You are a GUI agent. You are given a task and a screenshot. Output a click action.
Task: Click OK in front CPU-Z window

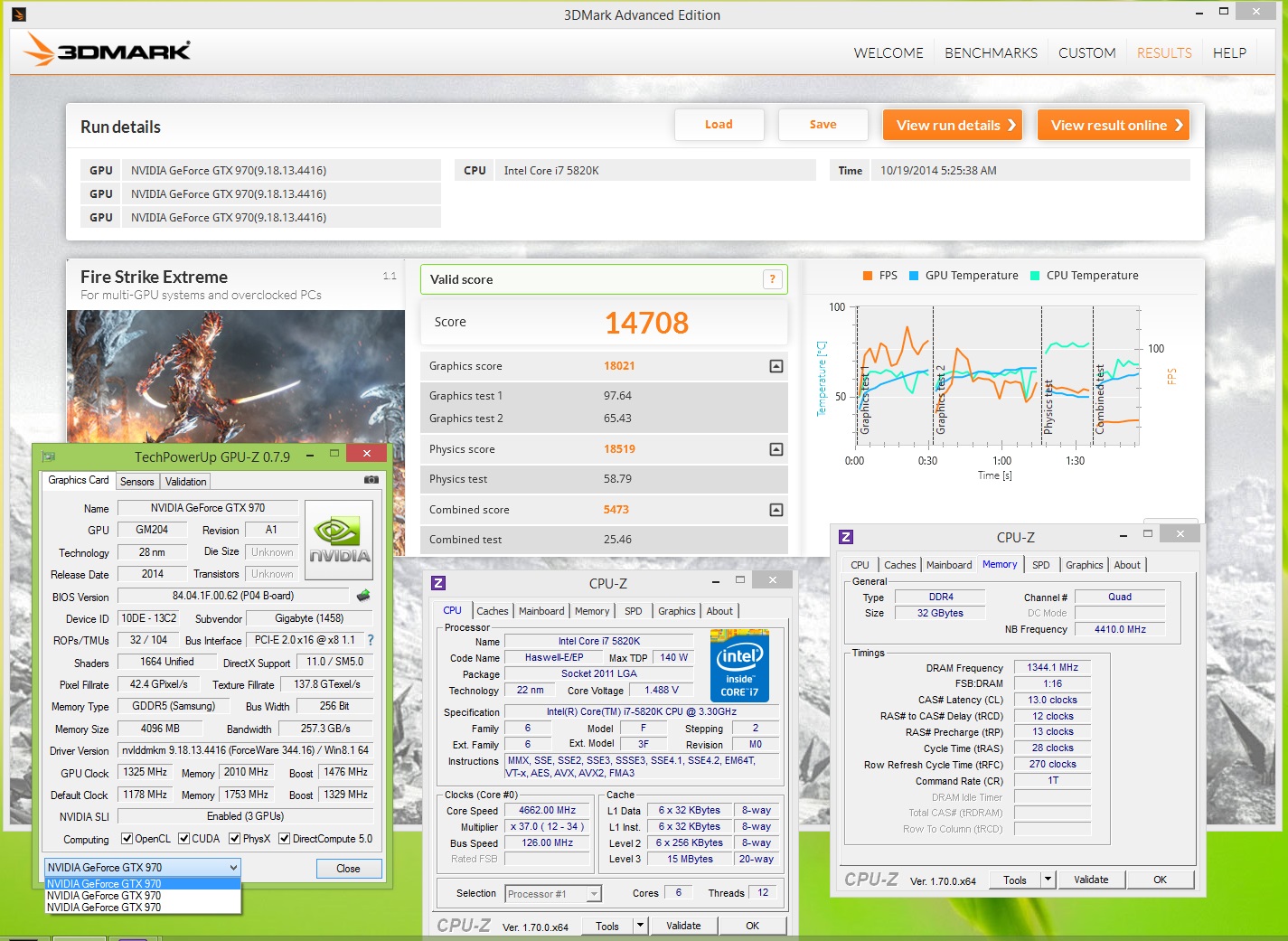753,926
